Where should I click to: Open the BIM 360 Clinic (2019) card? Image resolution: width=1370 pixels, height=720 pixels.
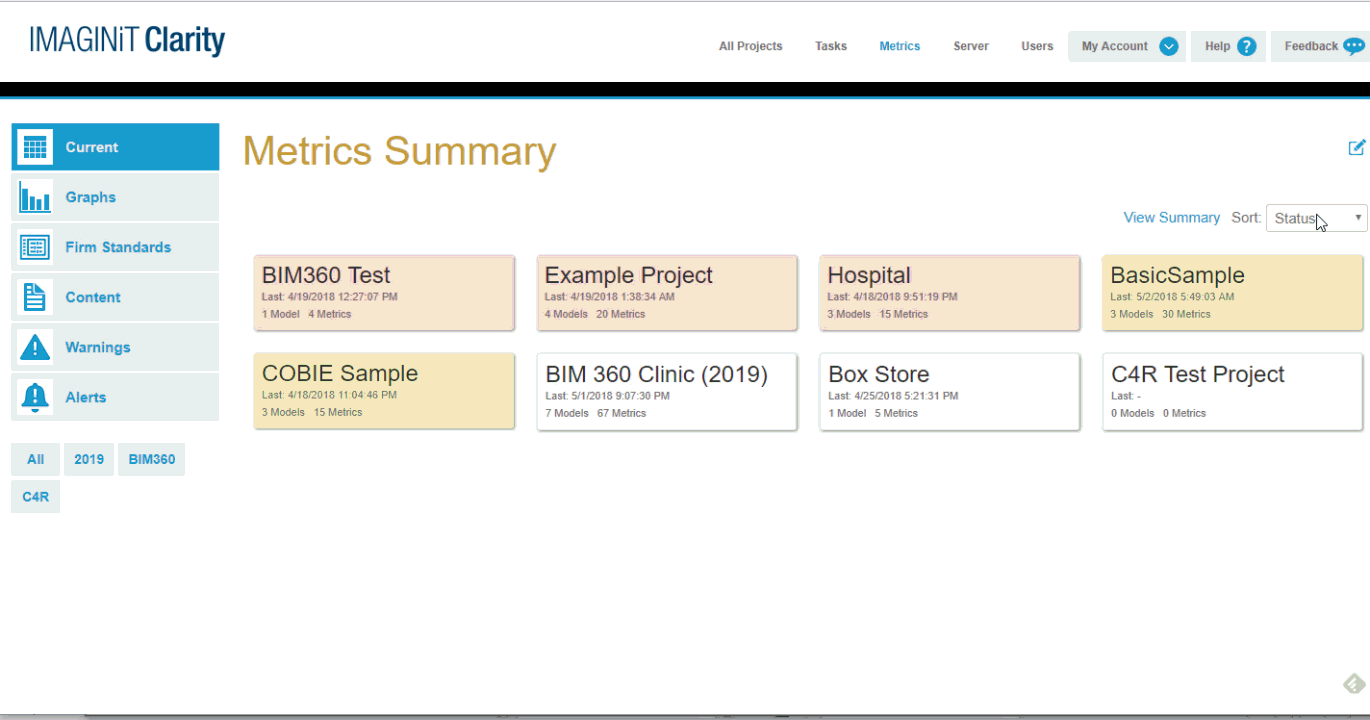(x=667, y=392)
